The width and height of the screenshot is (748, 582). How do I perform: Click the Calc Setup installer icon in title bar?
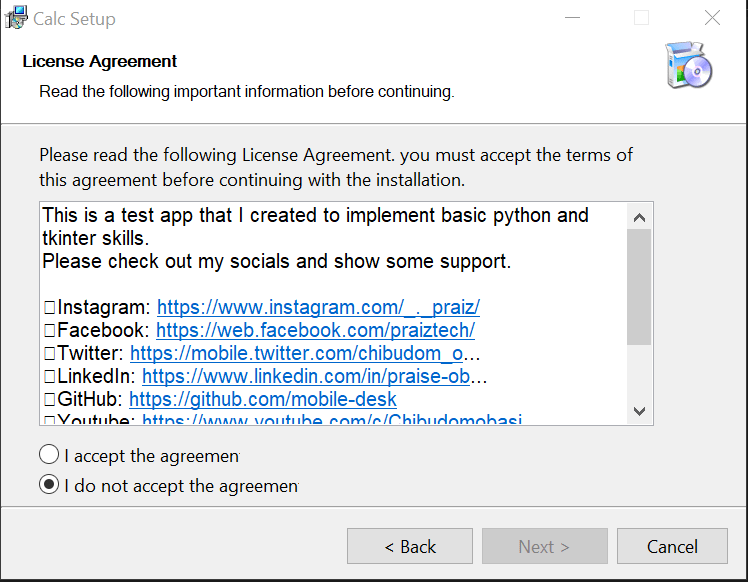[x=16, y=18]
